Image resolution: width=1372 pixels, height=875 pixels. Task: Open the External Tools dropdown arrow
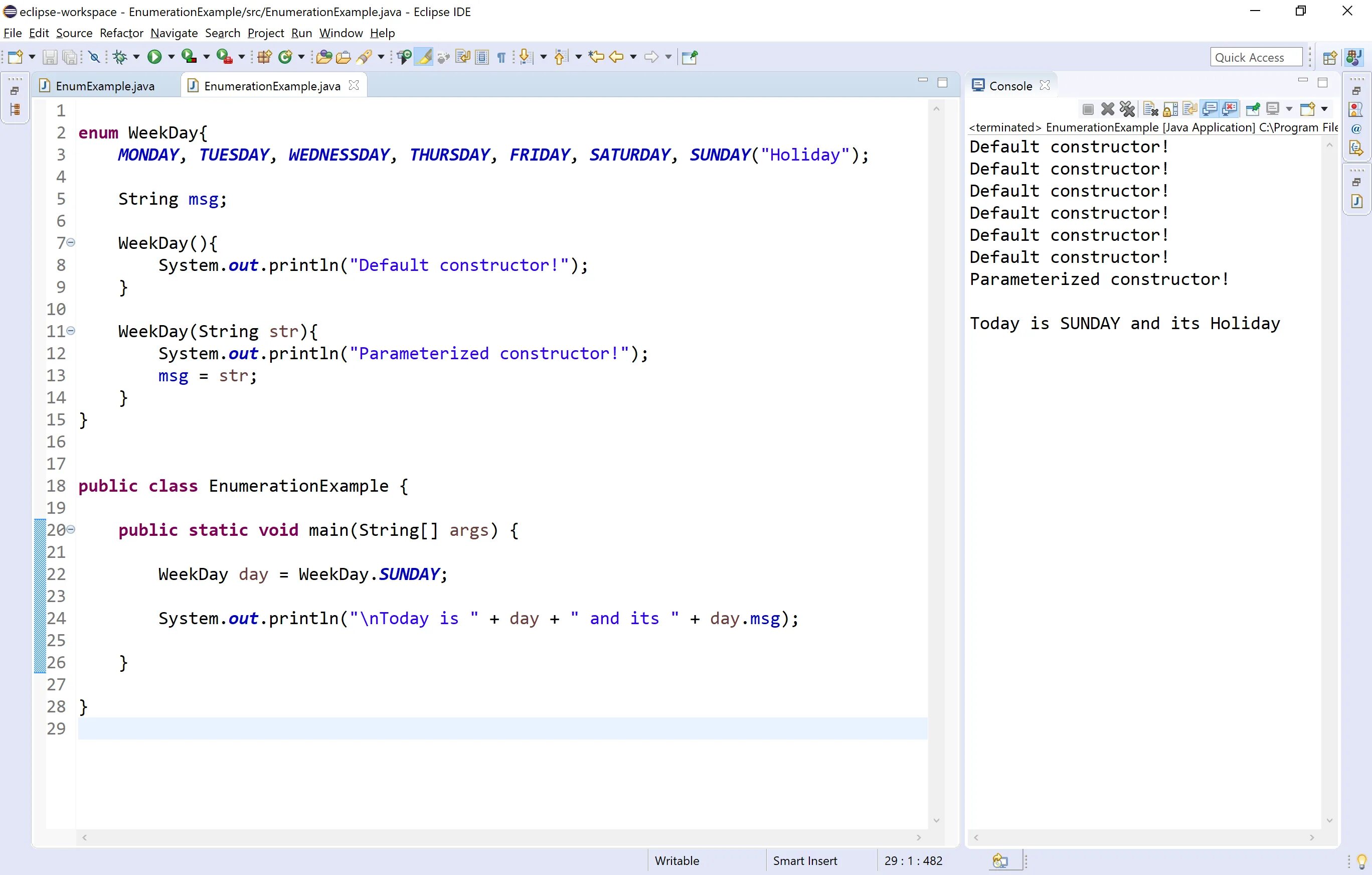point(242,57)
